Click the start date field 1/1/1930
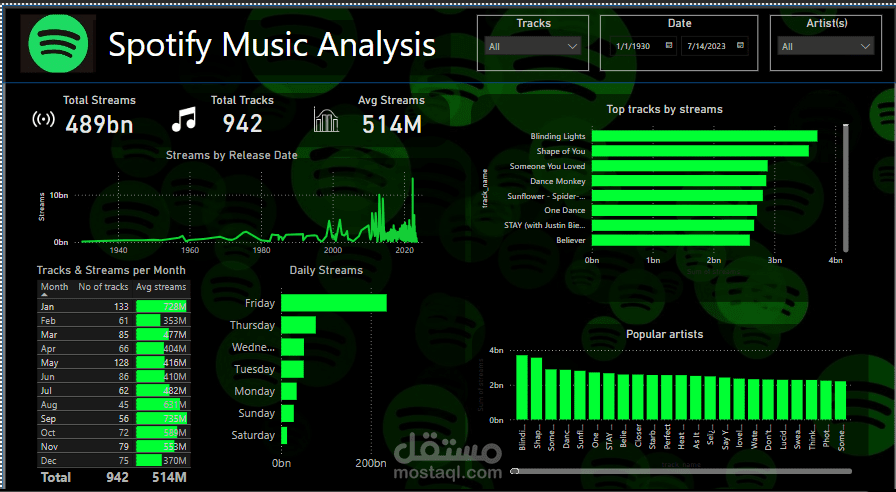This screenshot has height=492, width=896. (x=633, y=46)
